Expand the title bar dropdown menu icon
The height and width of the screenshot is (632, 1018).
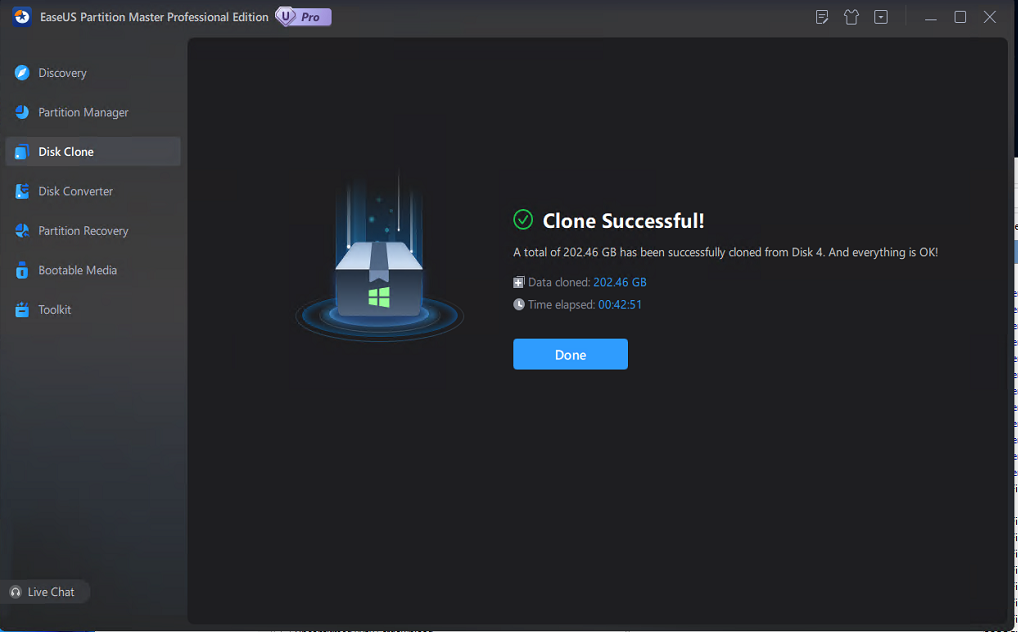(881, 17)
